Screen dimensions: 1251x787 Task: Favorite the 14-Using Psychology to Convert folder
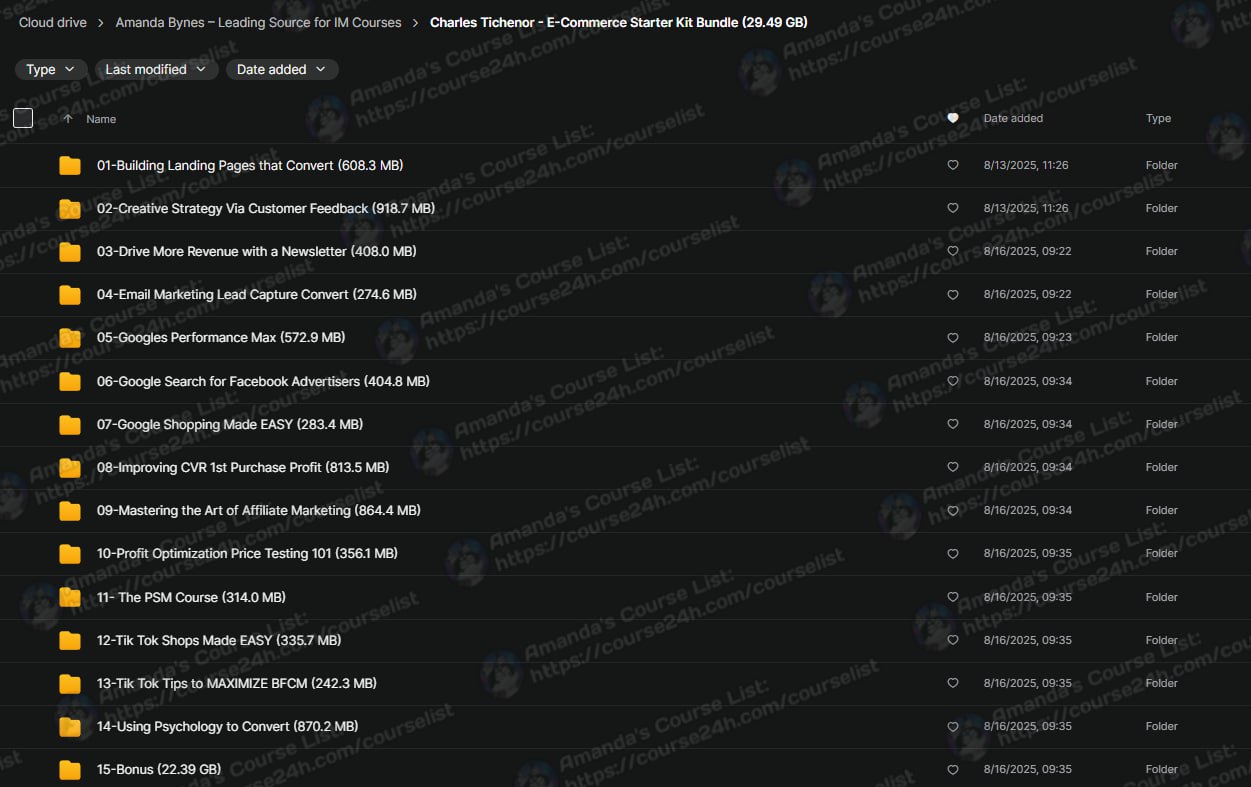(x=953, y=727)
